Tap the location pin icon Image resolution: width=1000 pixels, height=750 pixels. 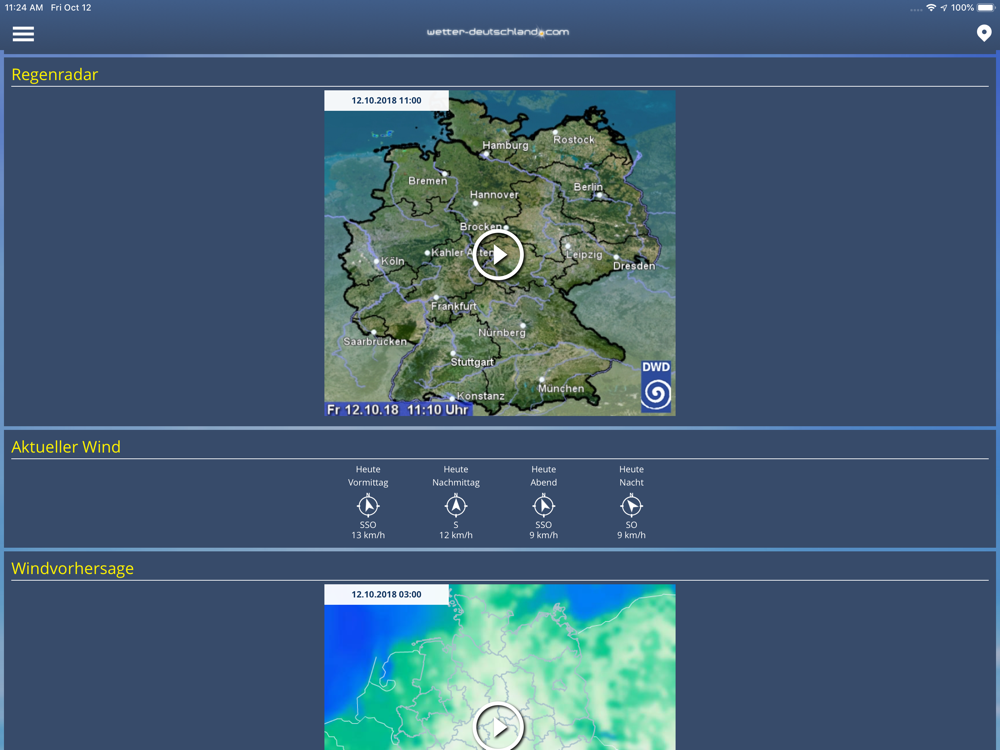click(984, 33)
